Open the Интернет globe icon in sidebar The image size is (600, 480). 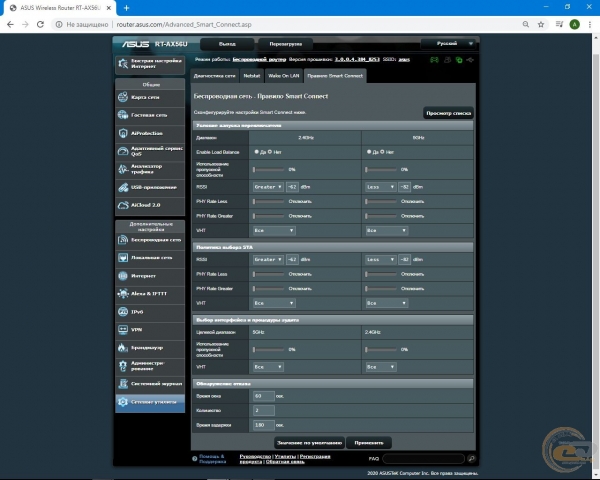(123, 276)
